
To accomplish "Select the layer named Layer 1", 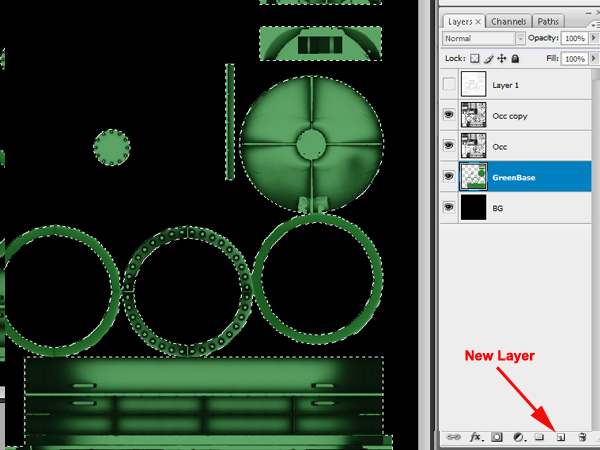I will coord(505,85).
